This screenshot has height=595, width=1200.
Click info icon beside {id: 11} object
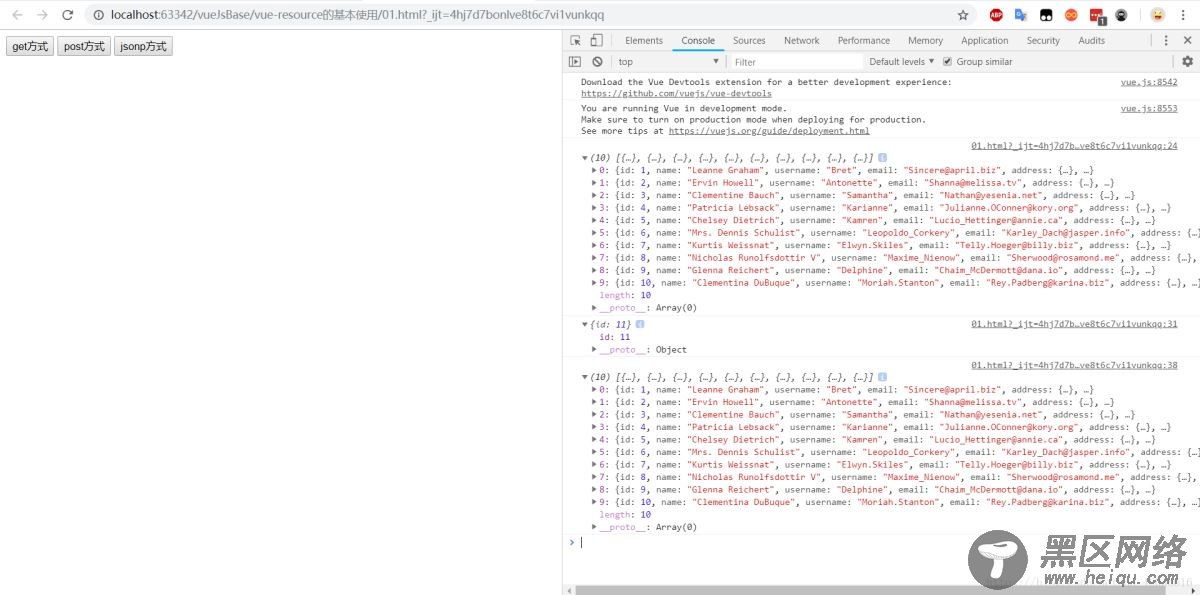tap(640, 324)
